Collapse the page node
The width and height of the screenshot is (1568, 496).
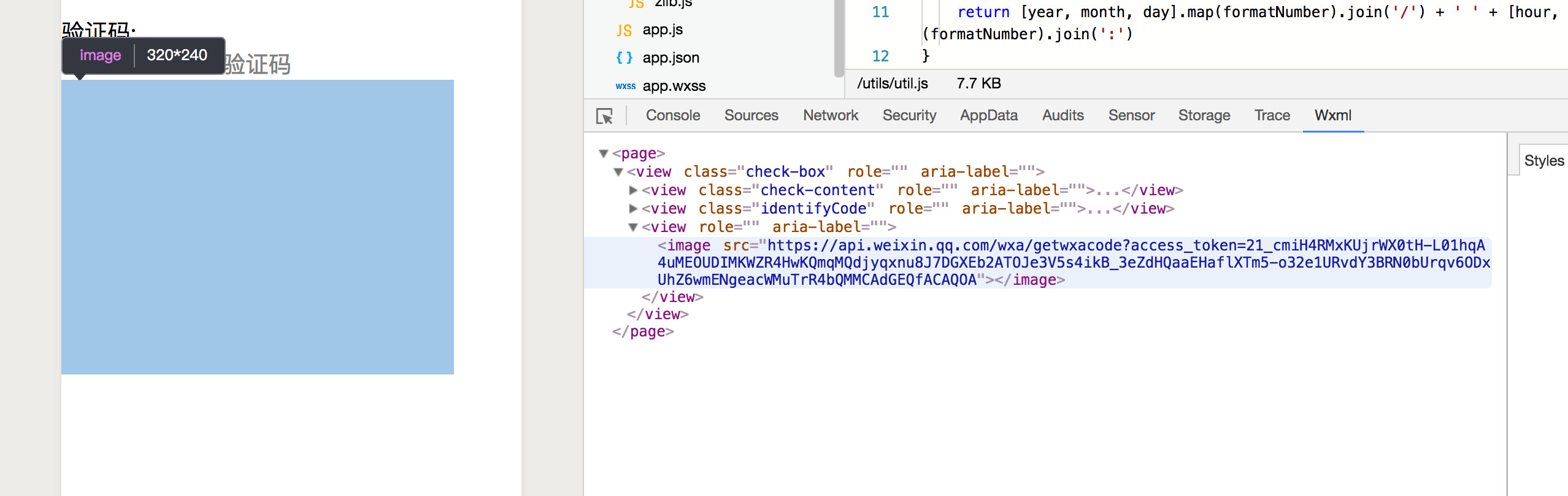604,153
